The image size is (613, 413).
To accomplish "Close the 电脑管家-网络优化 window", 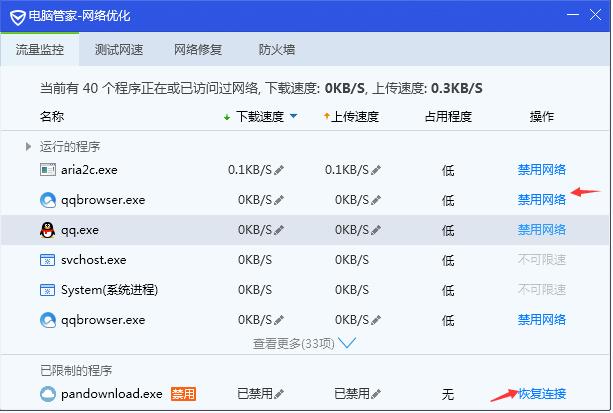I will coord(595,15).
